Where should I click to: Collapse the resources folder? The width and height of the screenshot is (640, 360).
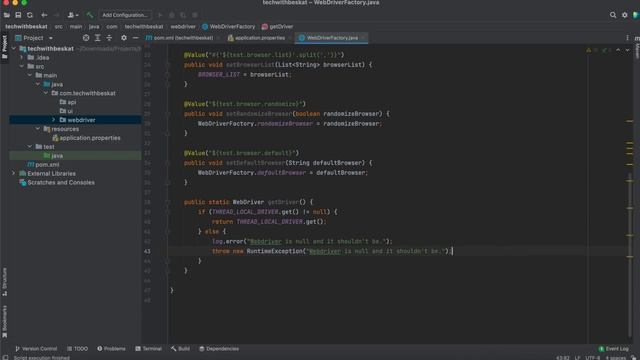click(x=38, y=129)
